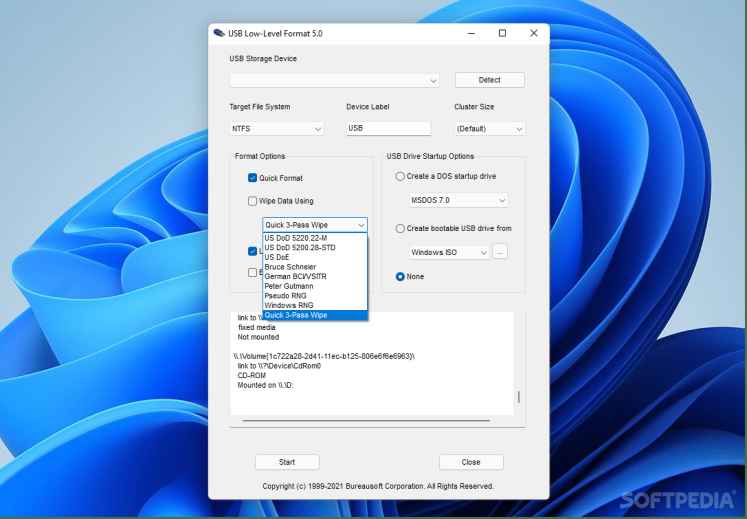Viewport: 747px width, 519px height.
Task: Open the USB Storage Device dropdown
Action: coord(334,80)
